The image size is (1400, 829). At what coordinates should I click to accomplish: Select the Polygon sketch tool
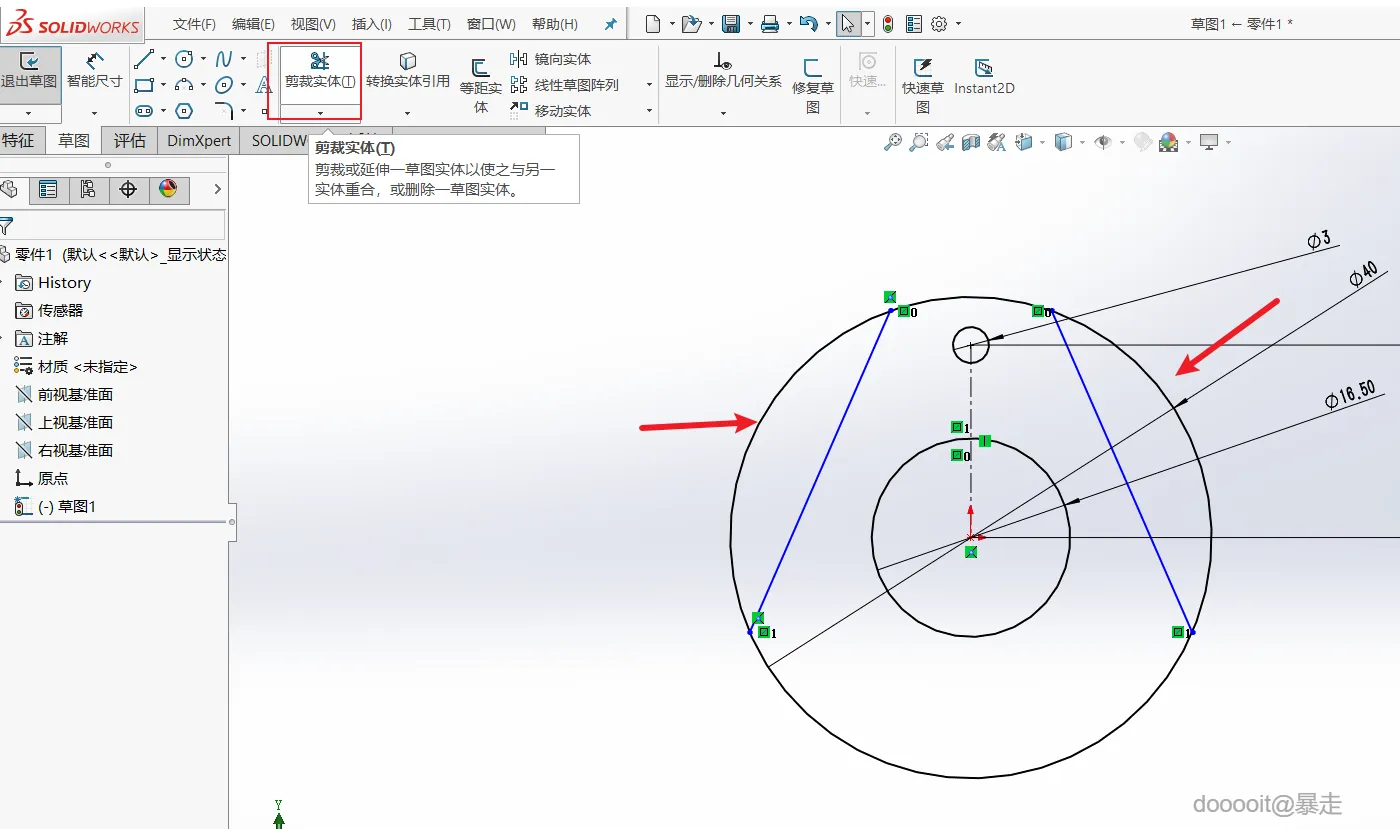click(x=184, y=111)
